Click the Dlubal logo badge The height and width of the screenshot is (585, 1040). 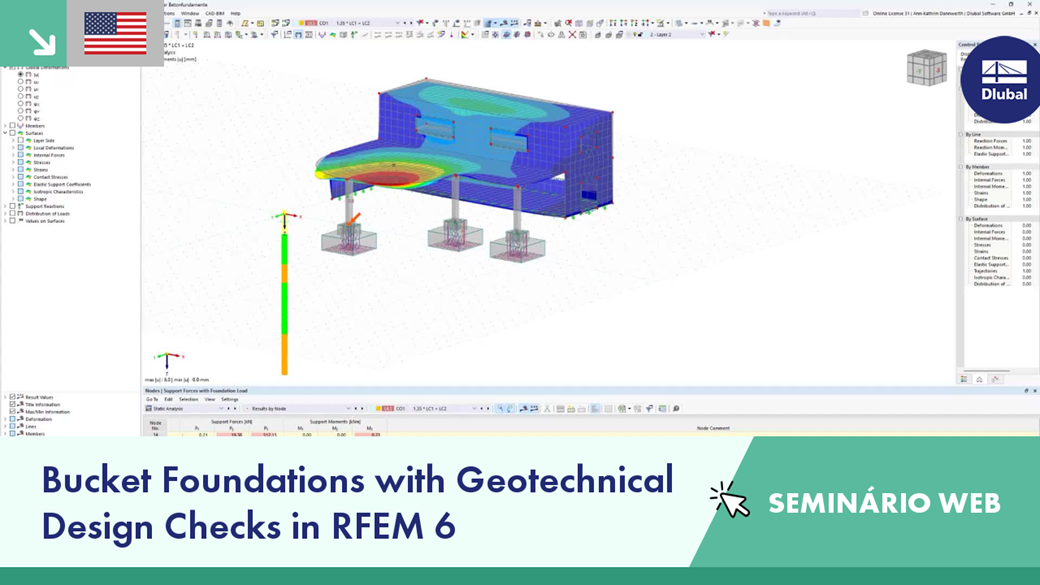tap(1002, 80)
